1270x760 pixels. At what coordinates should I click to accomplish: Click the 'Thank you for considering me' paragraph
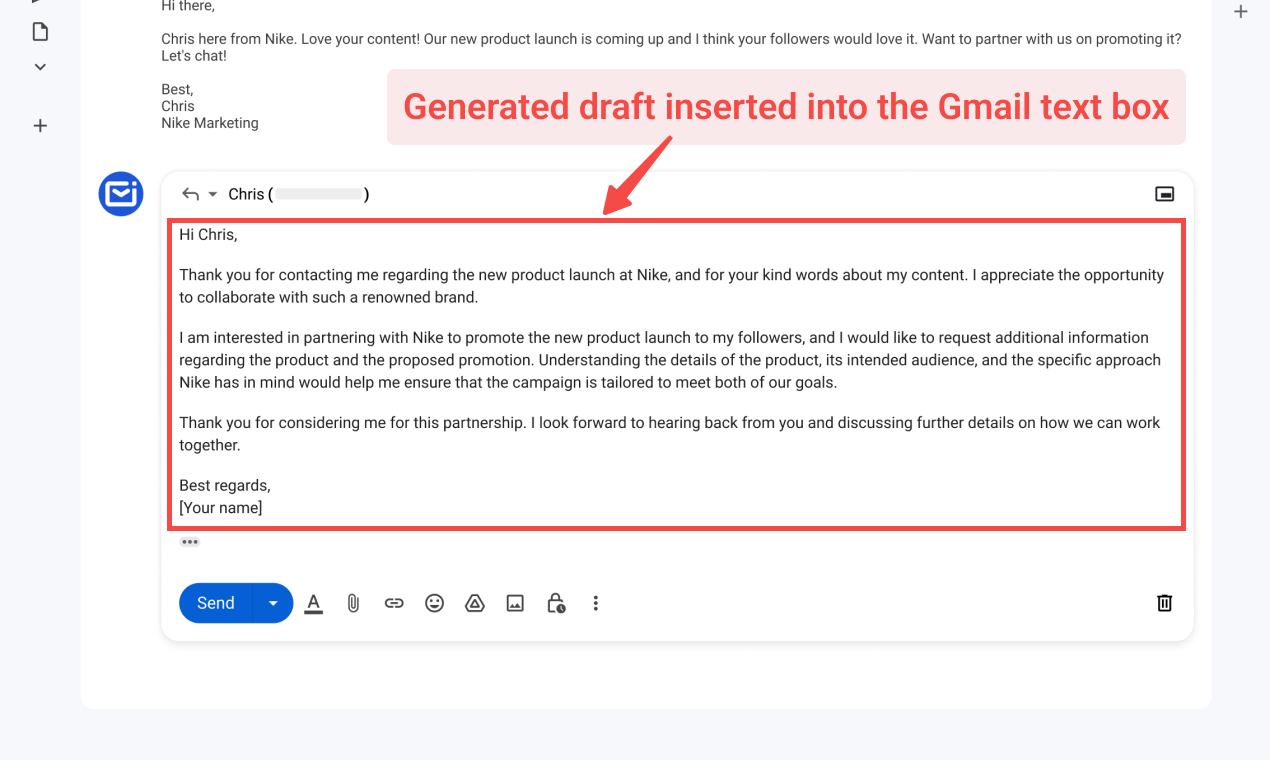pyautogui.click(x=670, y=434)
